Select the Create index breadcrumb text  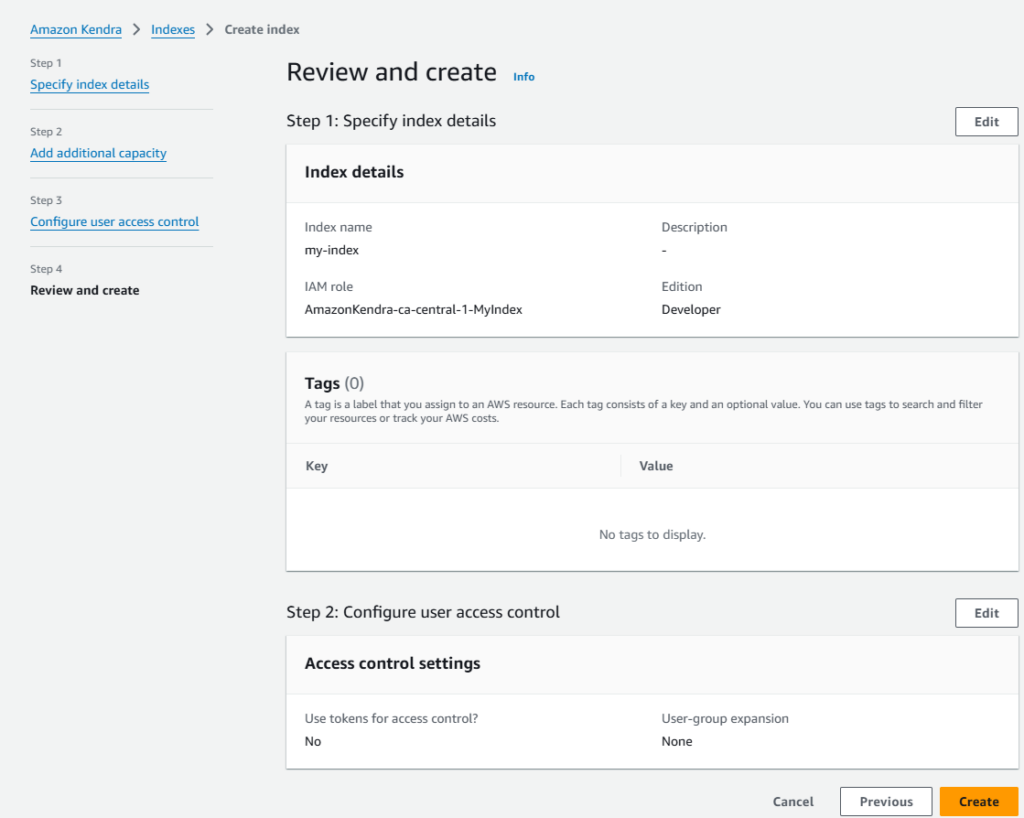(x=262, y=30)
